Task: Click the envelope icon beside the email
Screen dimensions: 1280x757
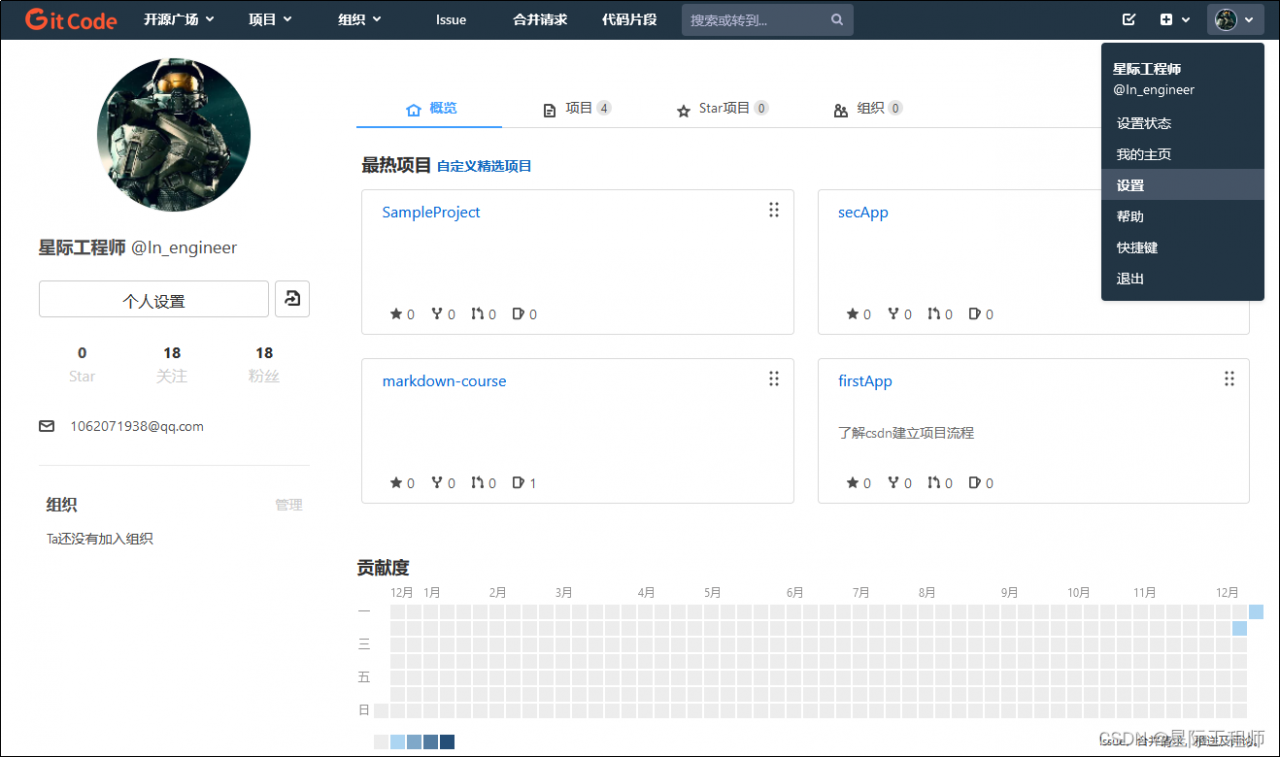Action: click(47, 426)
